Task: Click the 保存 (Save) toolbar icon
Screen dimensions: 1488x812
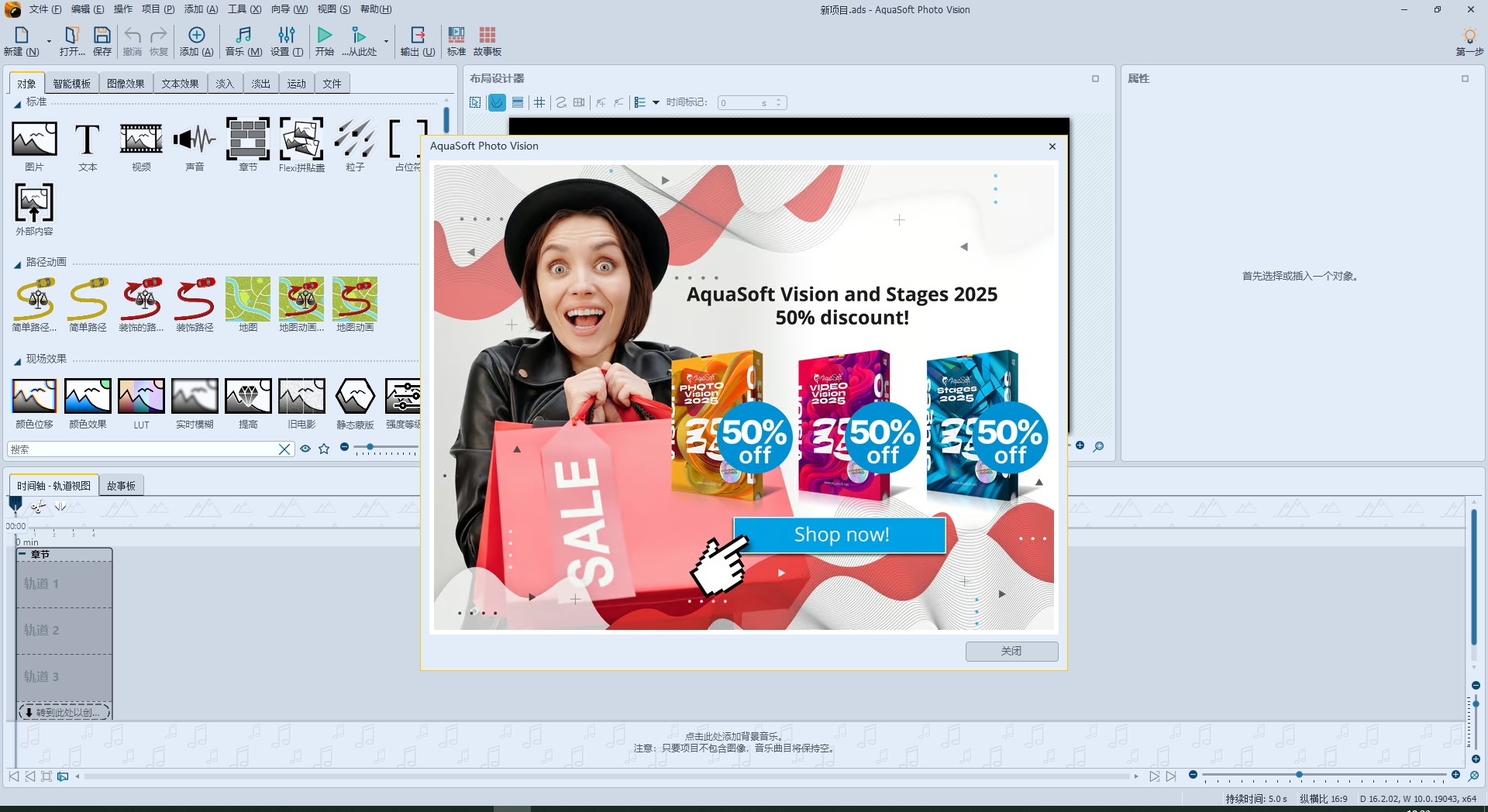Action: click(102, 35)
